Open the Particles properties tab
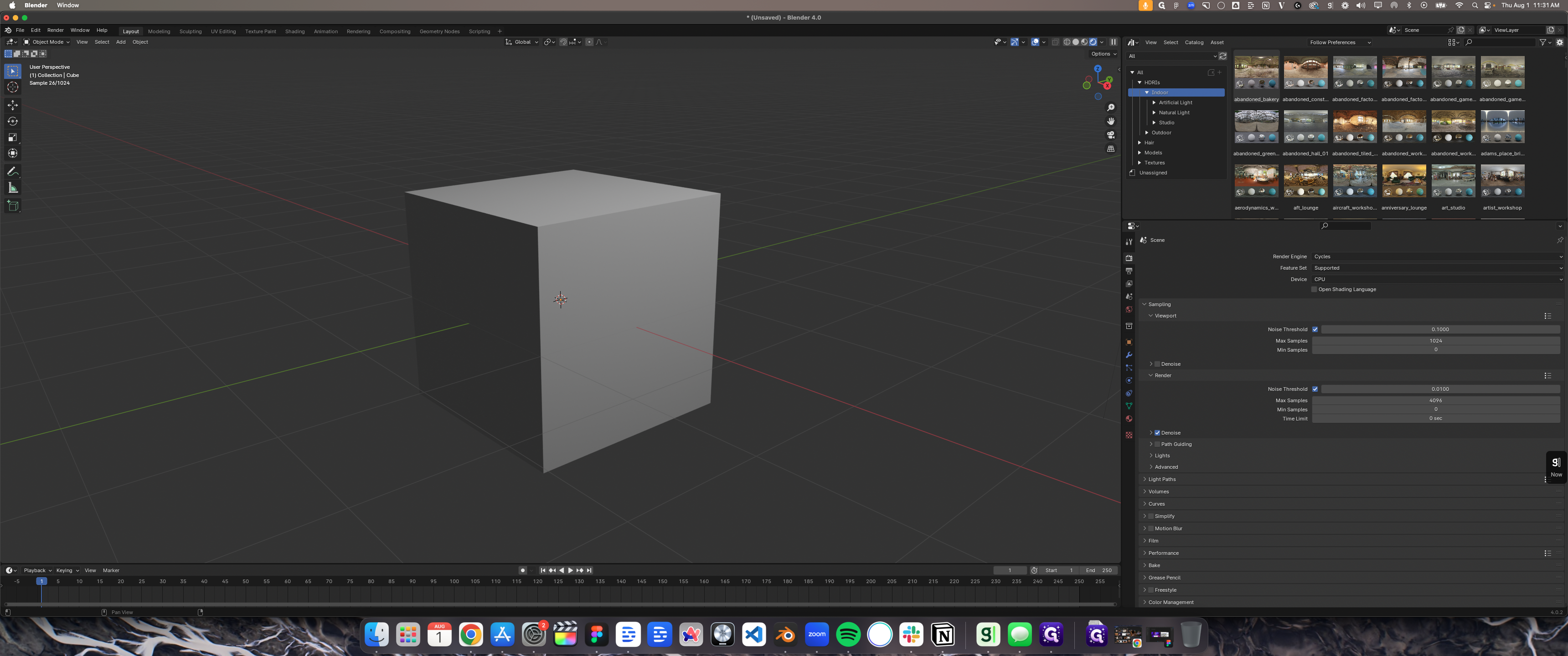Image resolution: width=1568 pixels, height=656 pixels. [1129, 368]
